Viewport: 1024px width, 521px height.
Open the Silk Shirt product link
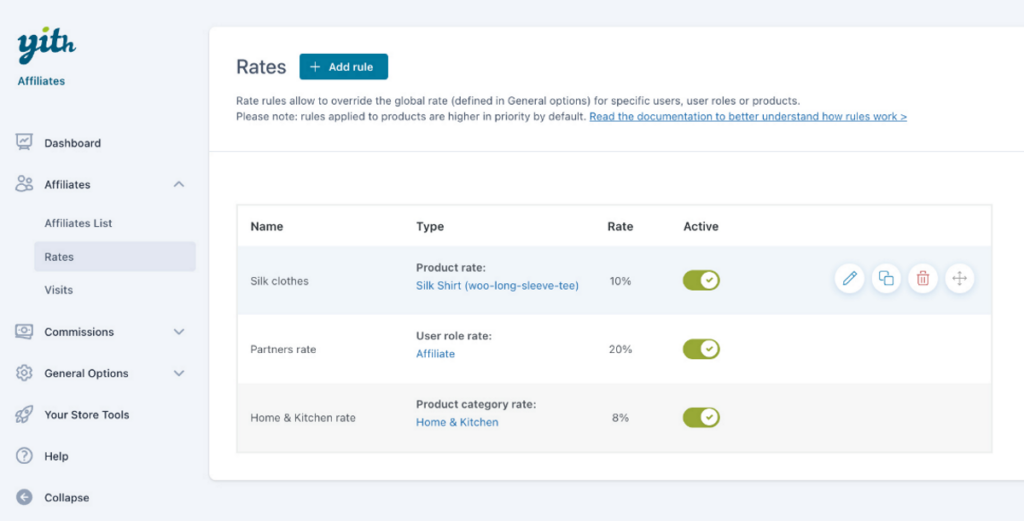[x=497, y=285]
